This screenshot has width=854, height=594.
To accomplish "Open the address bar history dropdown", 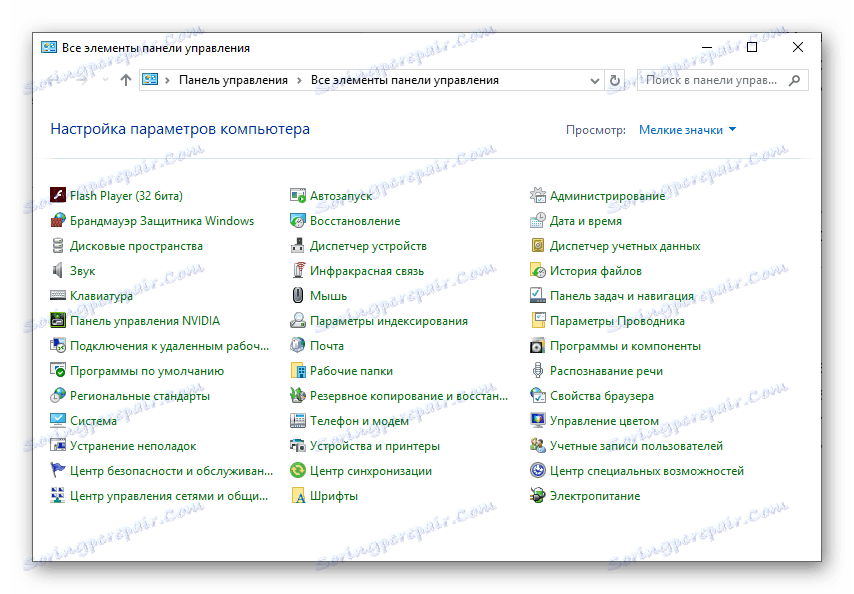I will [594, 80].
